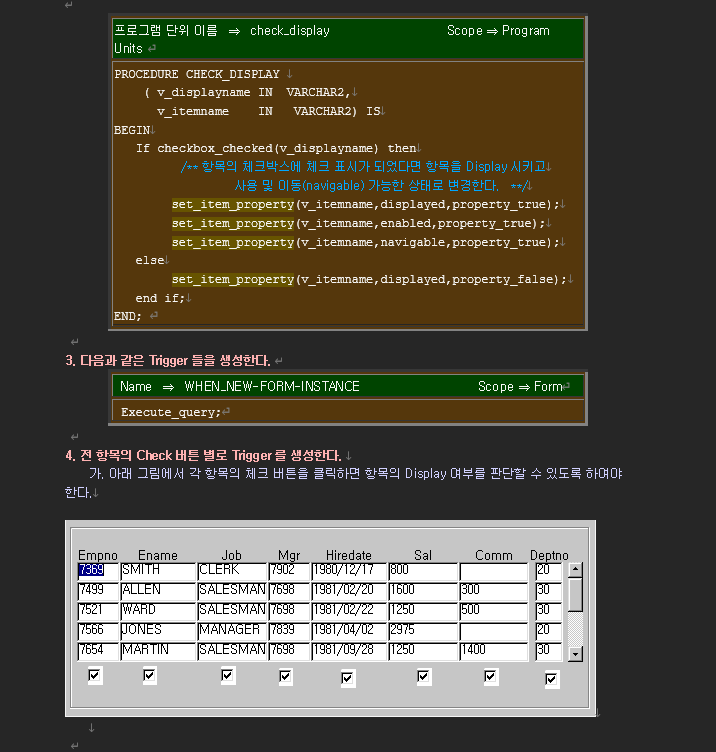716x752 pixels.
Task: Toggle the checkbox under Empno column
Action: pos(94,675)
